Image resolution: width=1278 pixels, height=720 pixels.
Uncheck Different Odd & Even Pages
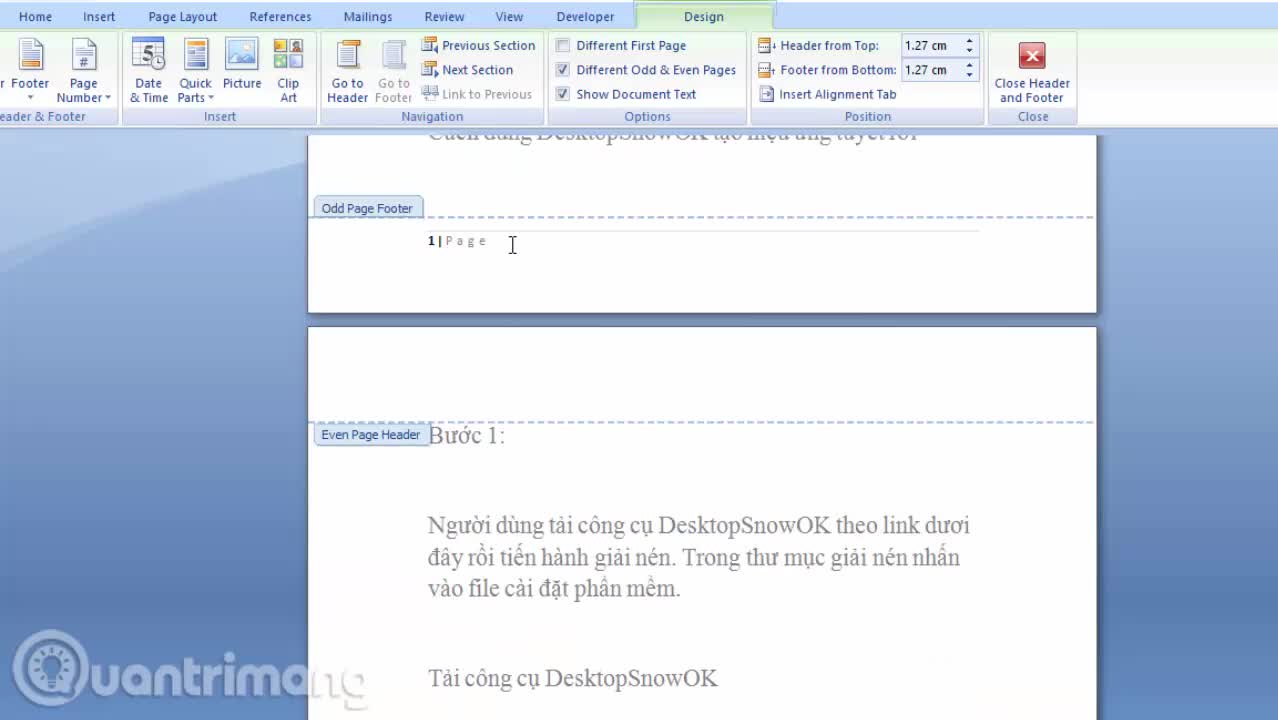click(x=563, y=70)
